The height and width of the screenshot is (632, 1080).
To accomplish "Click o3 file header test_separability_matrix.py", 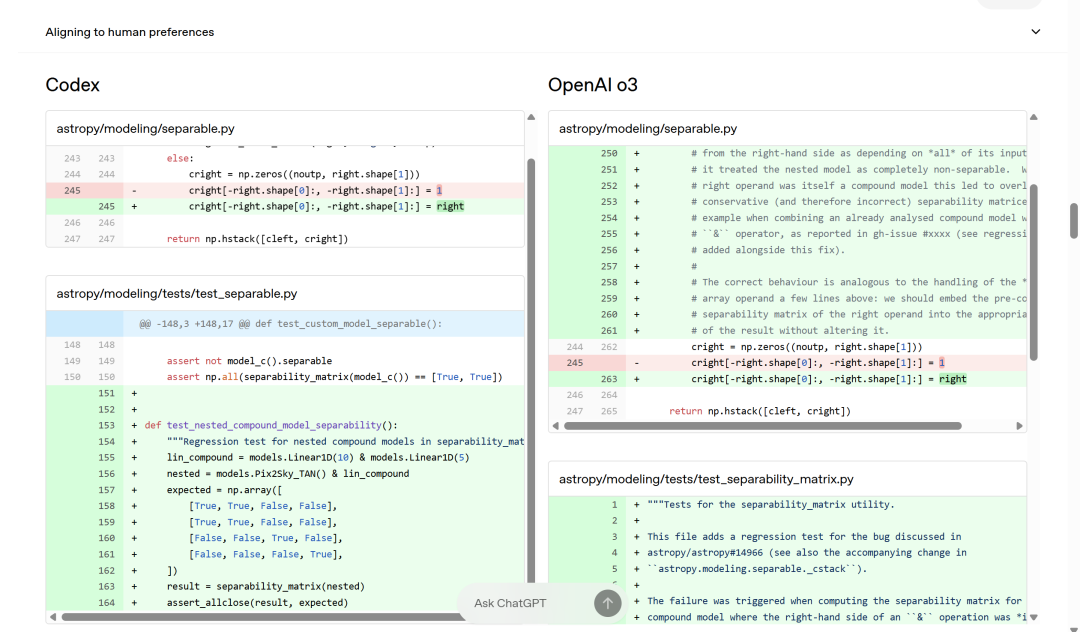I will point(706,479).
